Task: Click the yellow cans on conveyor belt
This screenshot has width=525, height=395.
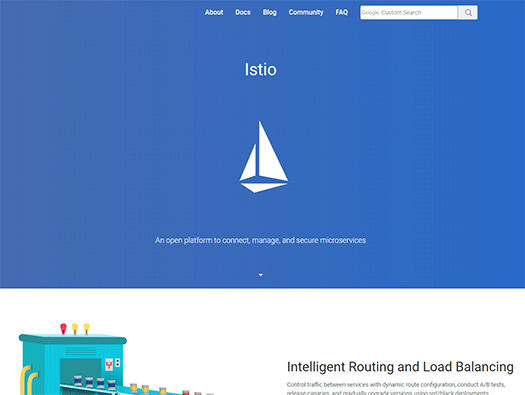Action: (147, 388)
